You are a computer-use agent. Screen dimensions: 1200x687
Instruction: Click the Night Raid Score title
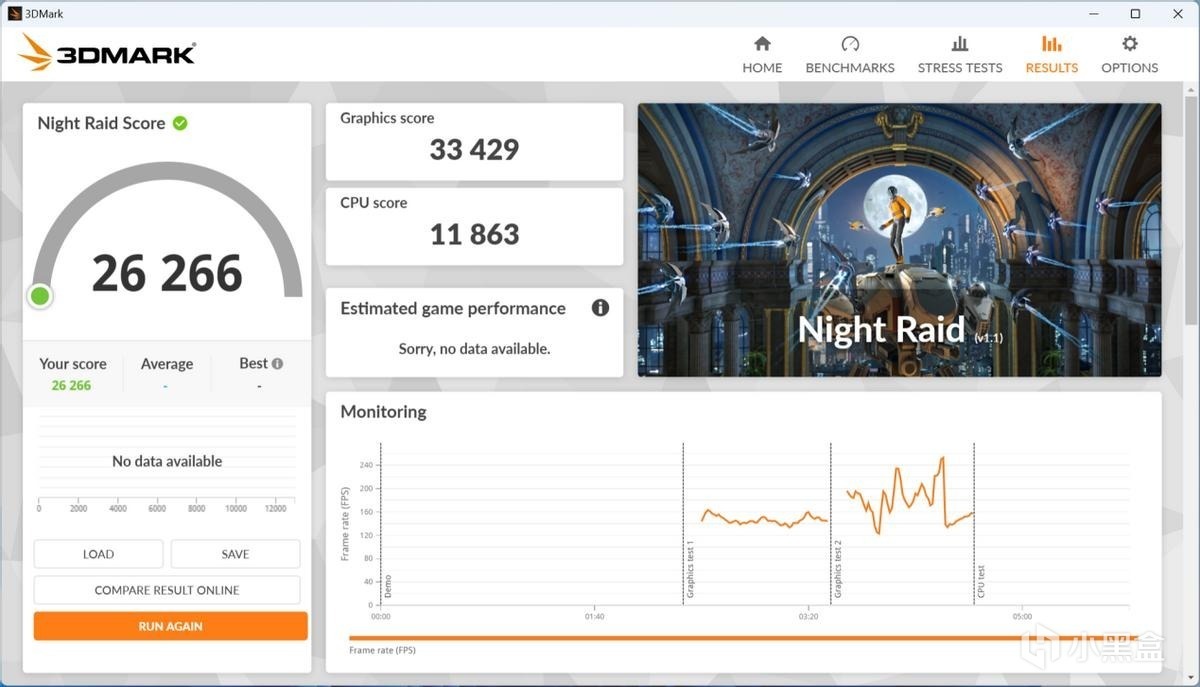click(101, 123)
